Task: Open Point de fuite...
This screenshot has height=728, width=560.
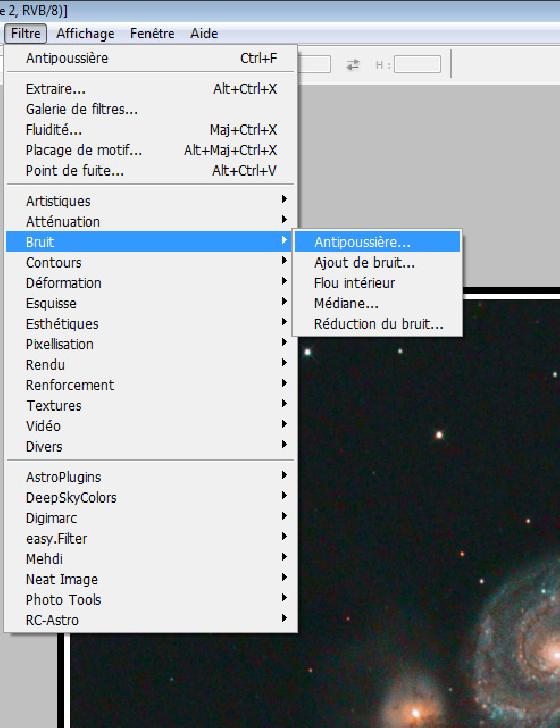Action: pyautogui.click(x=151, y=170)
